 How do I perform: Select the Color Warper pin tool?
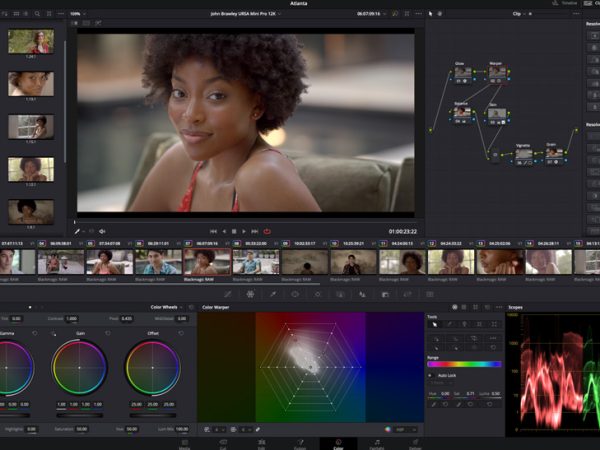pos(465,324)
